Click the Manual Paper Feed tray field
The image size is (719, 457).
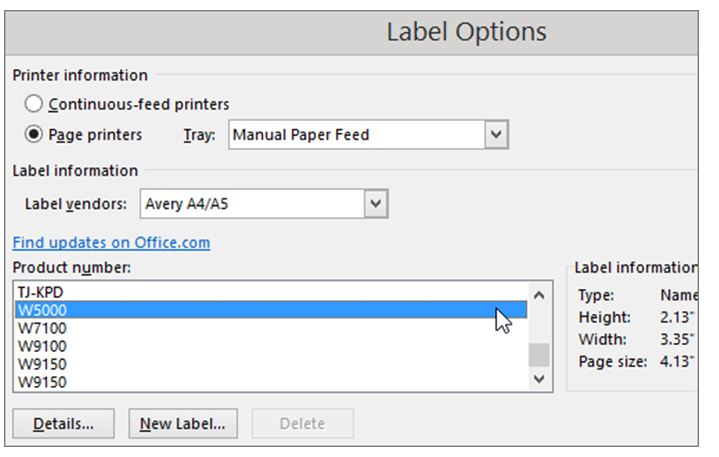pyautogui.click(x=356, y=134)
